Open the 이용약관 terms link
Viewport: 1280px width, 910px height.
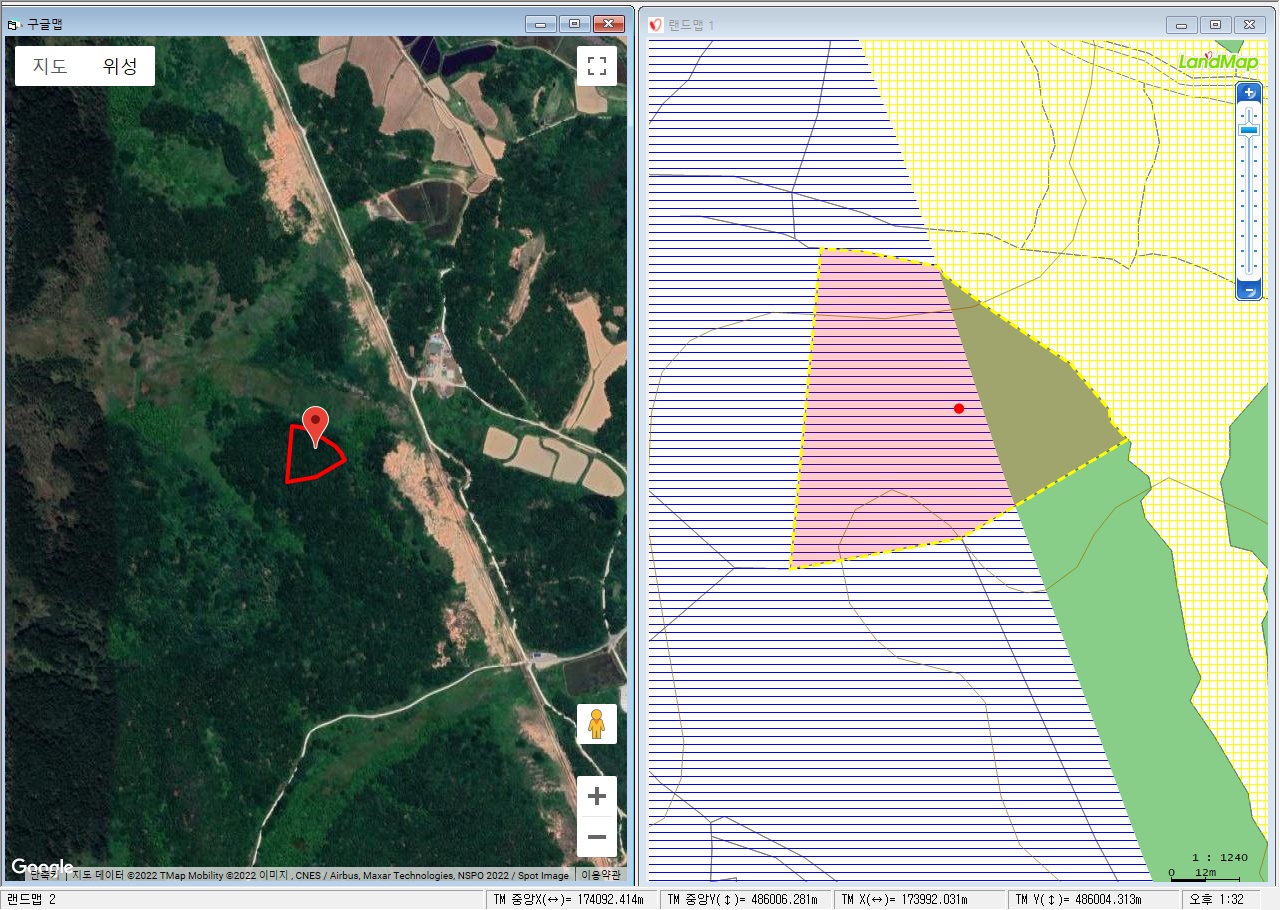(600, 875)
